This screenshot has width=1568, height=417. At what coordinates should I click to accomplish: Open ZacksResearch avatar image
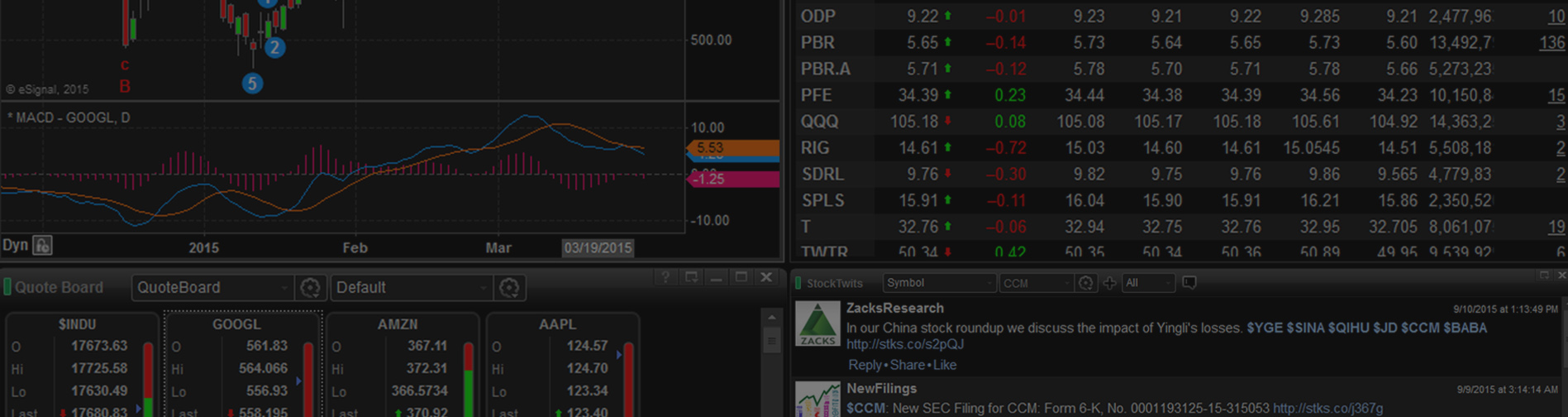817,324
